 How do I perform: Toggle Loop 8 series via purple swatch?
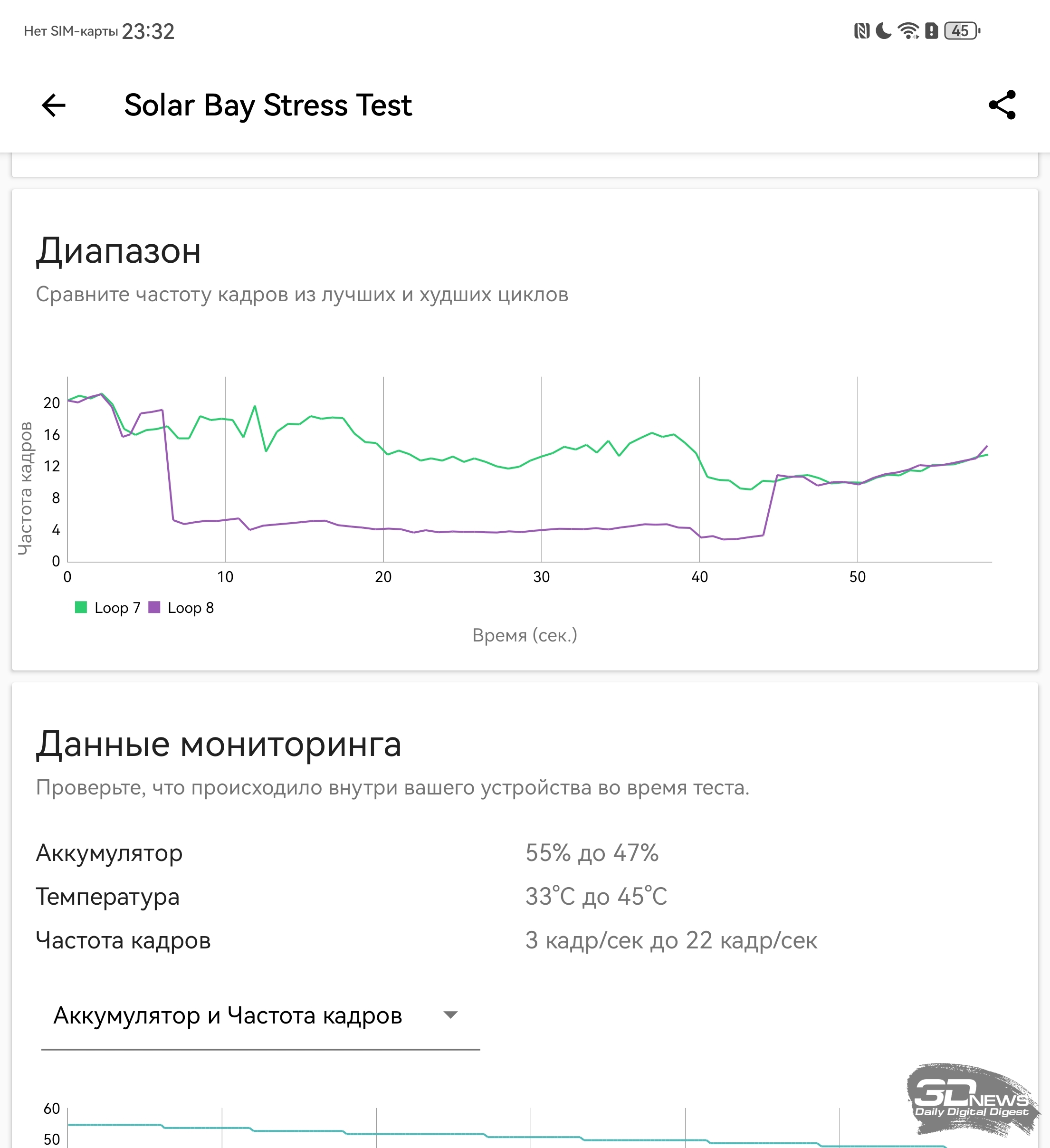tap(154, 608)
